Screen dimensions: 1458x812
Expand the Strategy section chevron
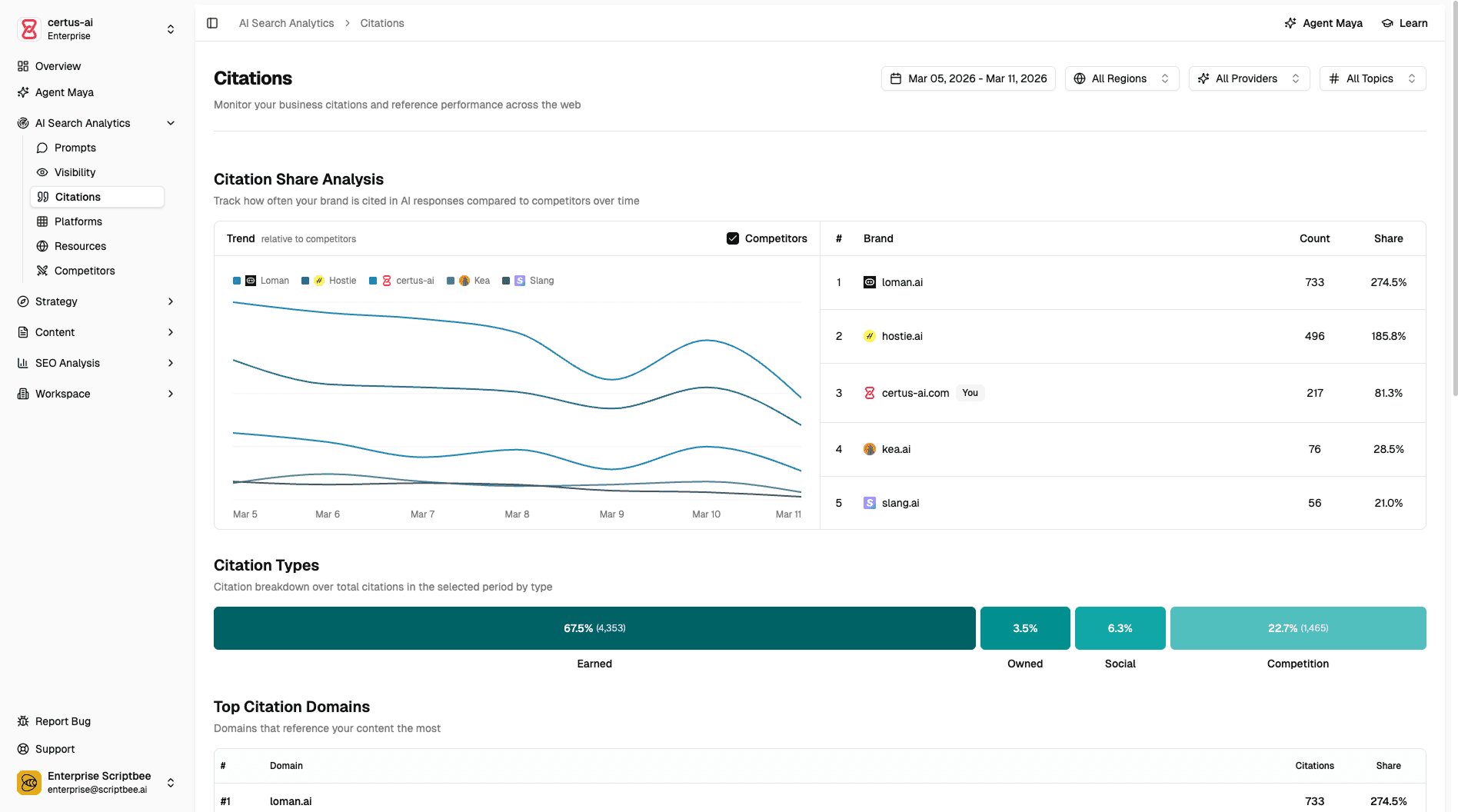171,301
